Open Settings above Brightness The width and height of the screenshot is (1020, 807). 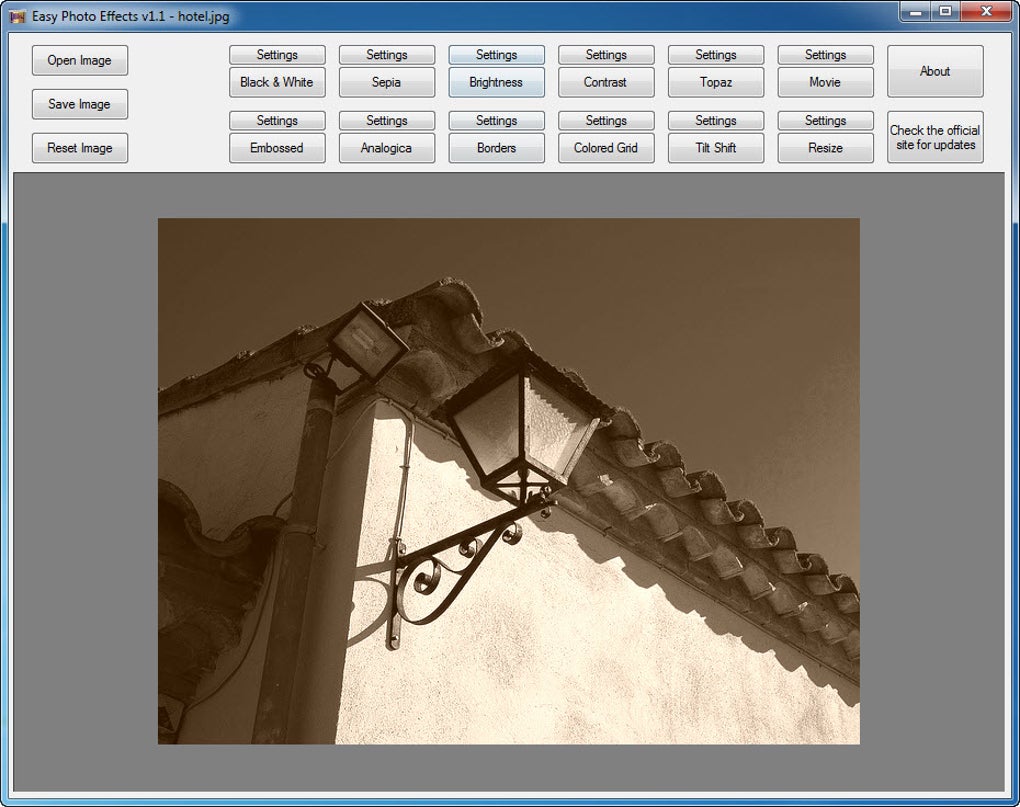pyautogui.click(x=496, y=55)
